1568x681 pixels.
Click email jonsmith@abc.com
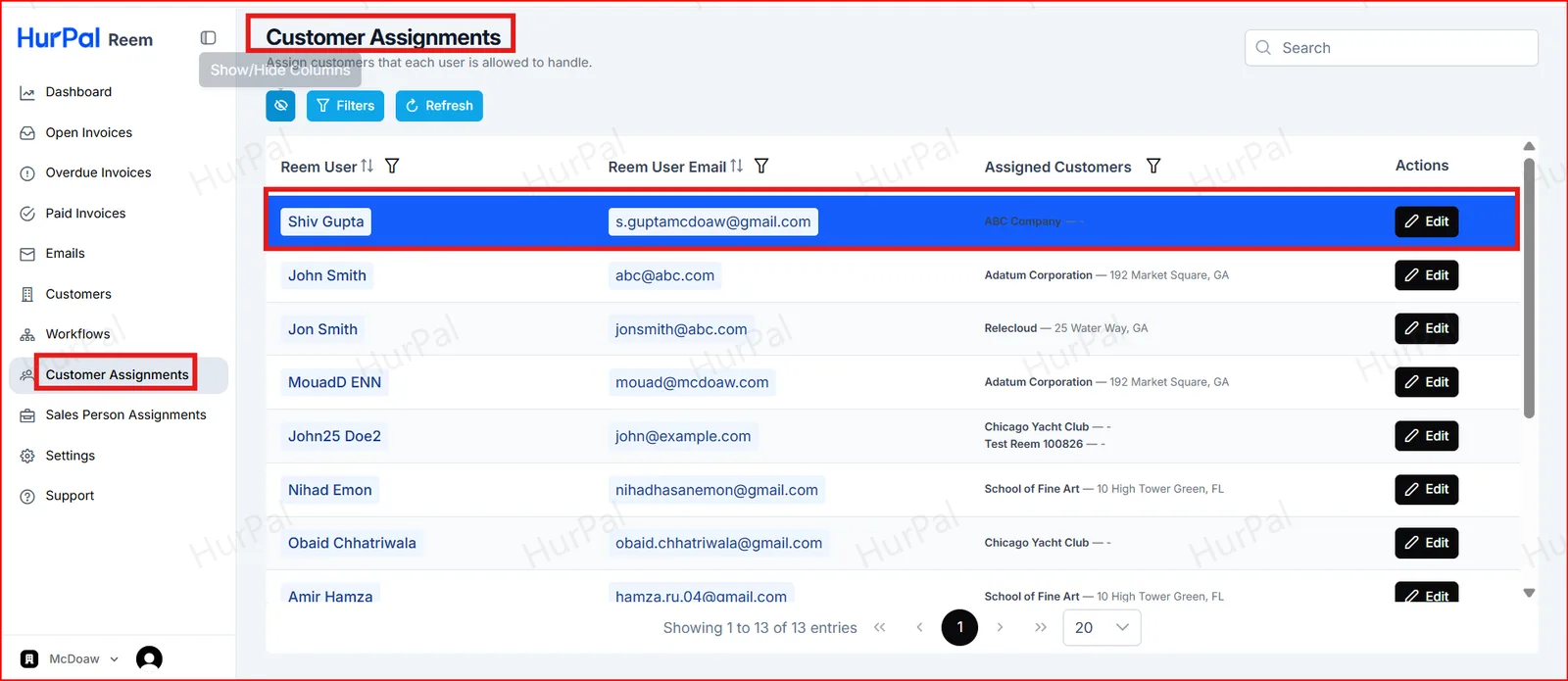click(681, 329)
